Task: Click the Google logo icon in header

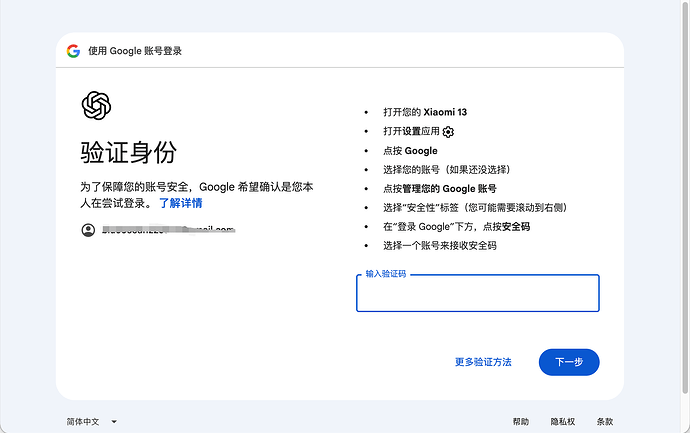Action: point(73,51)
